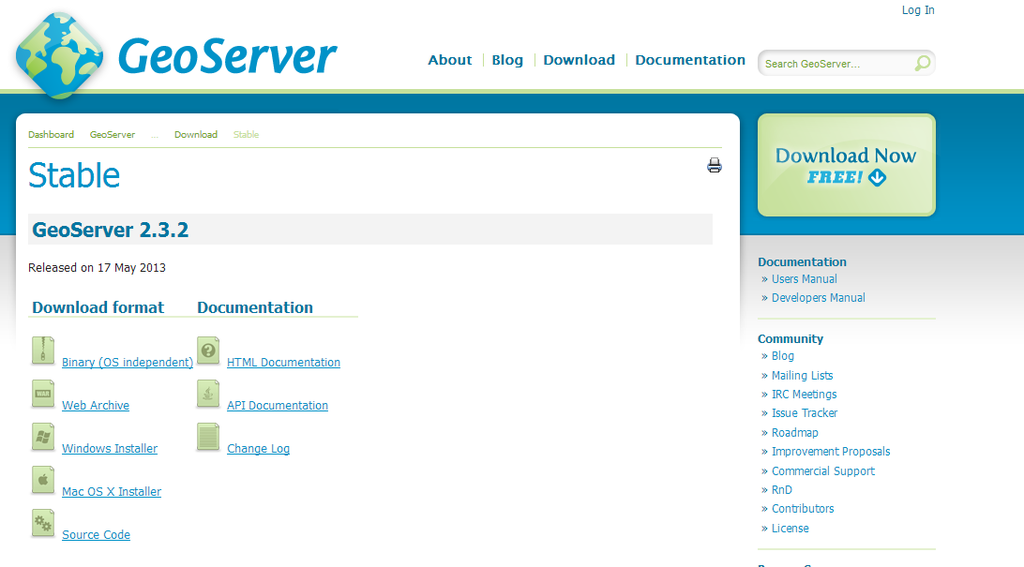Open Roadmap link
The image size is (1024, 567).
[795, 432]
